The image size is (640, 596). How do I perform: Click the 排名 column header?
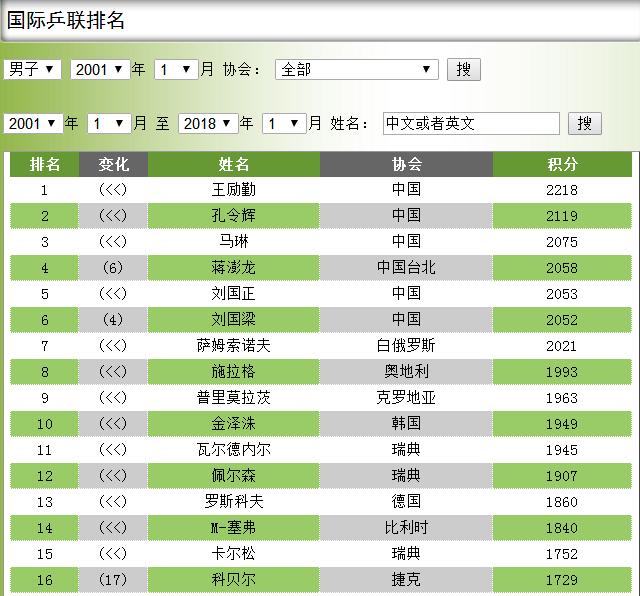coord(44,165)
